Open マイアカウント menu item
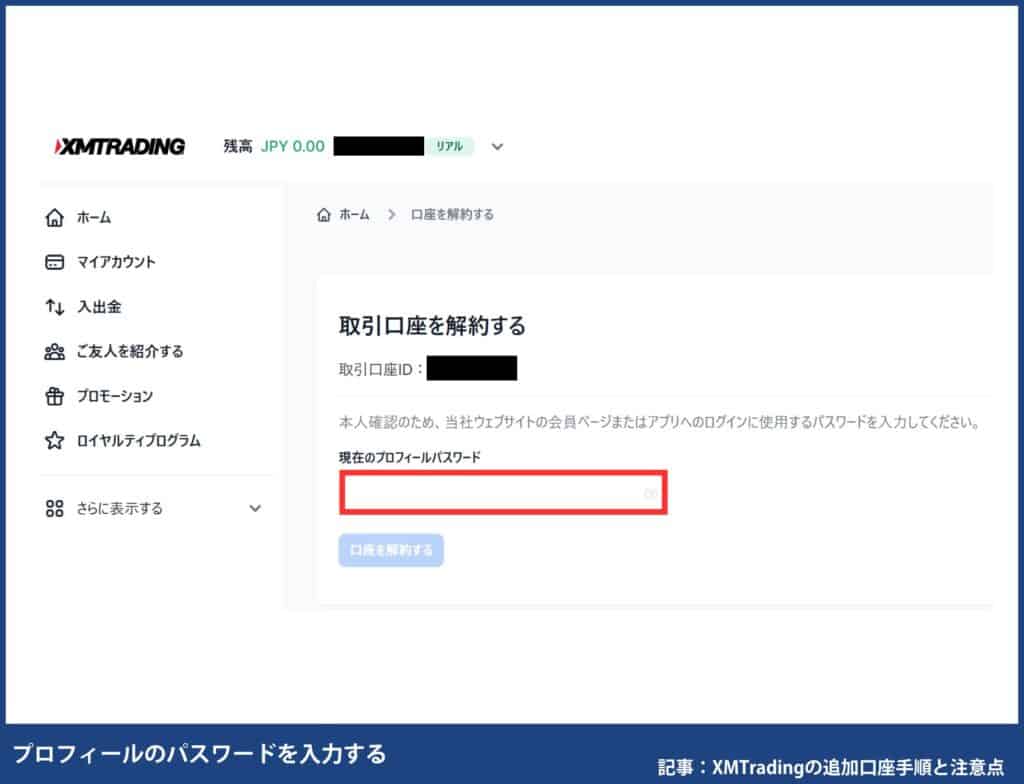Screen dimensions: 1024x784 tap(116, 262)
